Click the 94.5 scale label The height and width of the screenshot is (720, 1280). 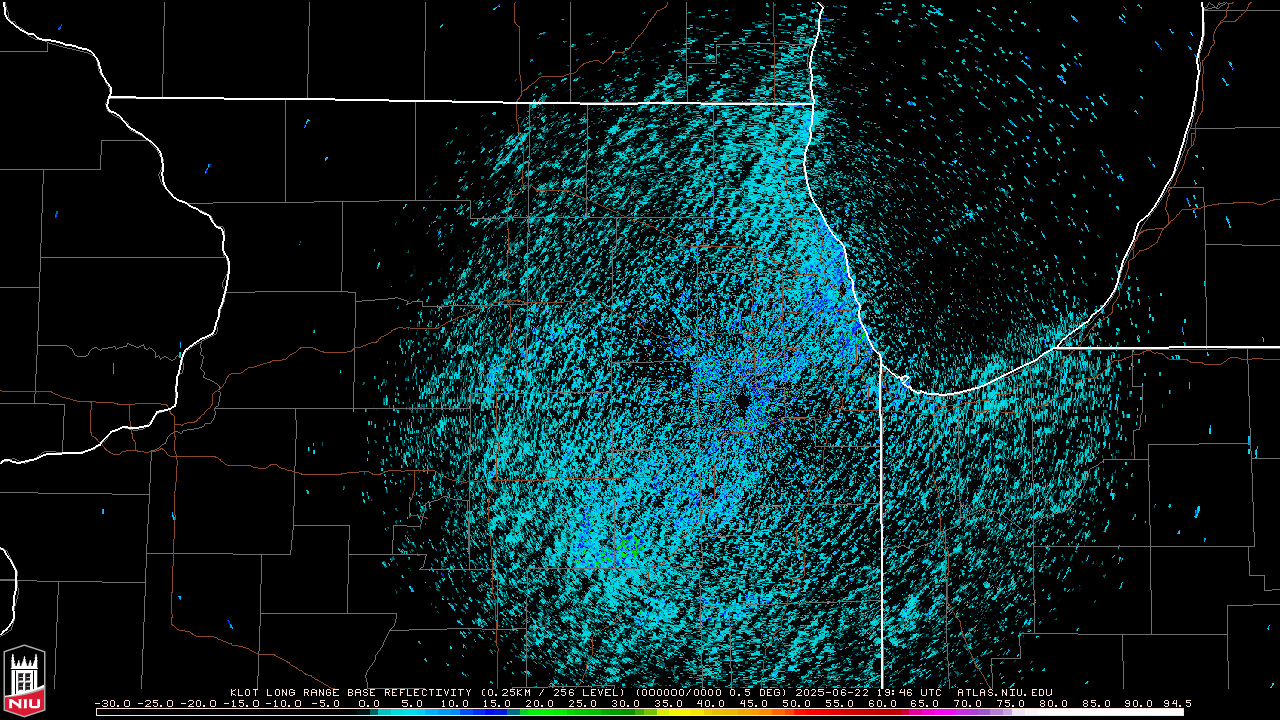pyautogui.click(x=1177, y=703)
